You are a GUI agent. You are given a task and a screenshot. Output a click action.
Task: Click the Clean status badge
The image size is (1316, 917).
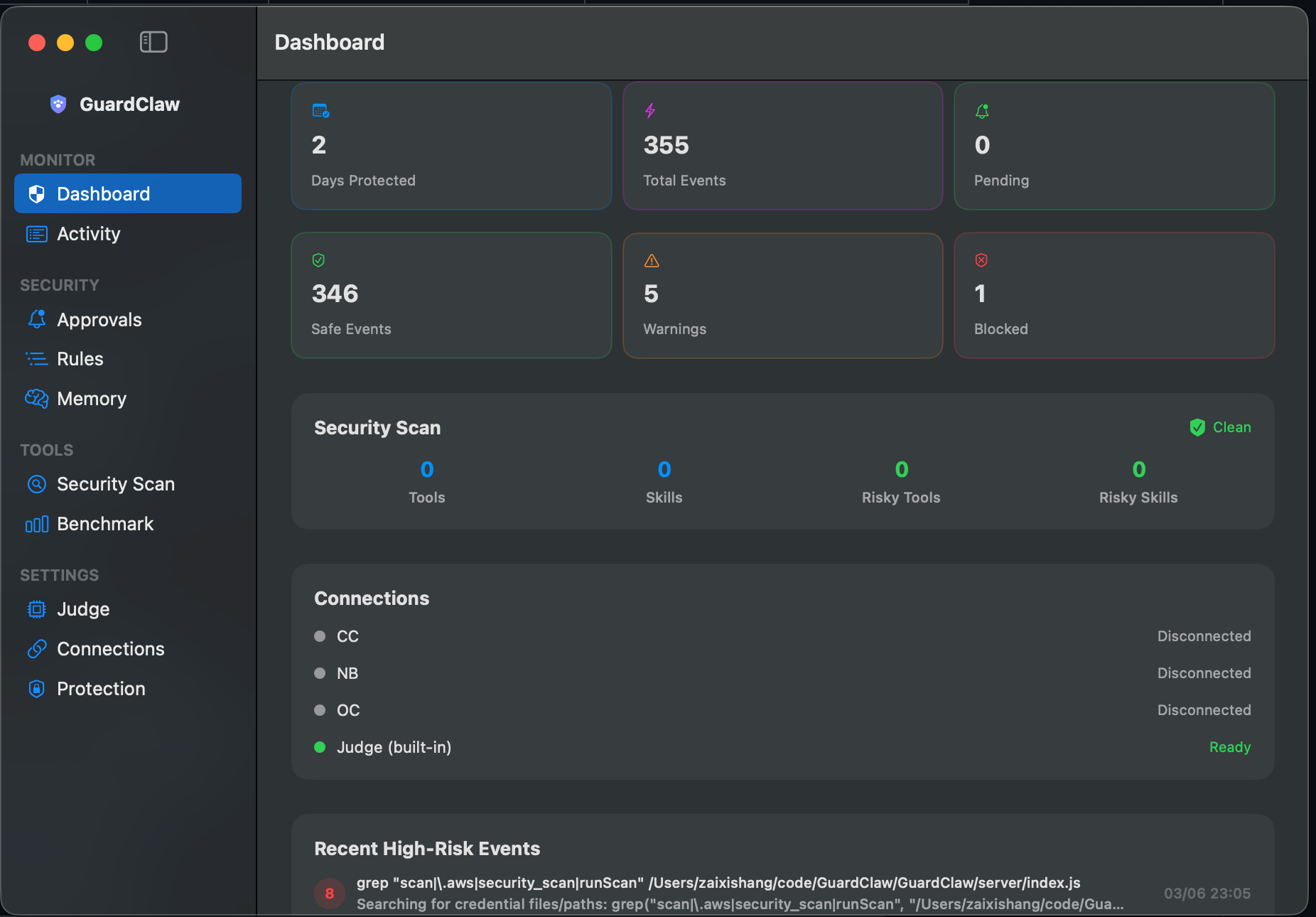click(x=1219, y=427)
